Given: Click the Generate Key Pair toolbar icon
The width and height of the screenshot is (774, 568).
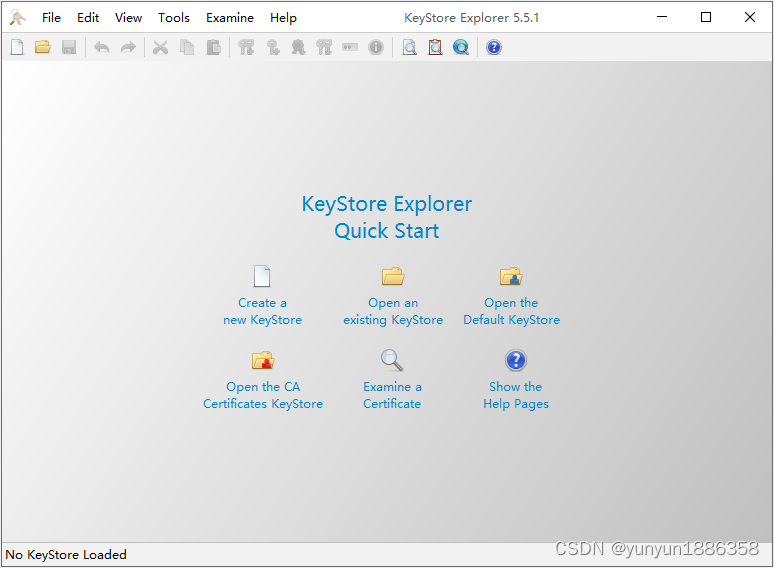Looking at the screenshot, I should coord(246,47).
